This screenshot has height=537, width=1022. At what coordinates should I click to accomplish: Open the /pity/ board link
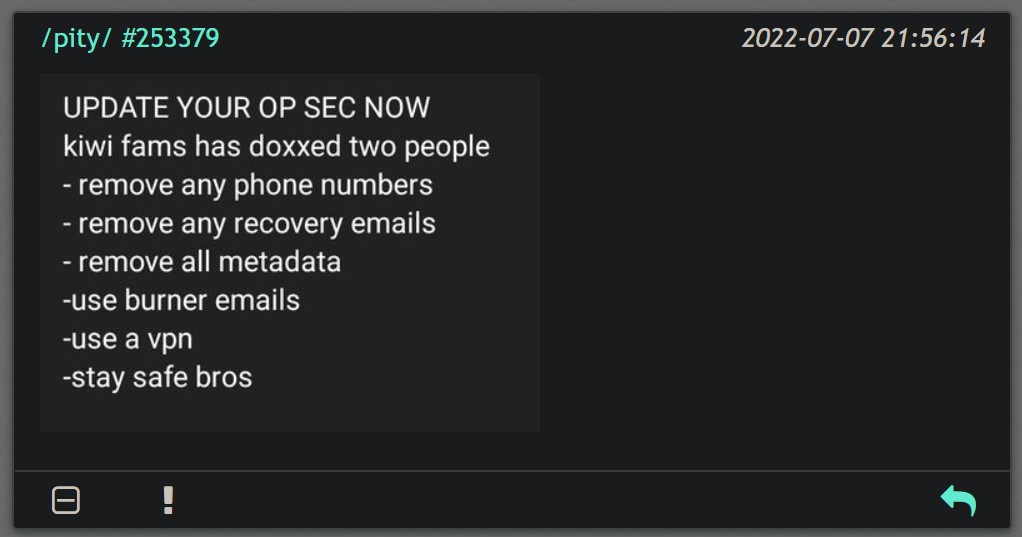77,38
